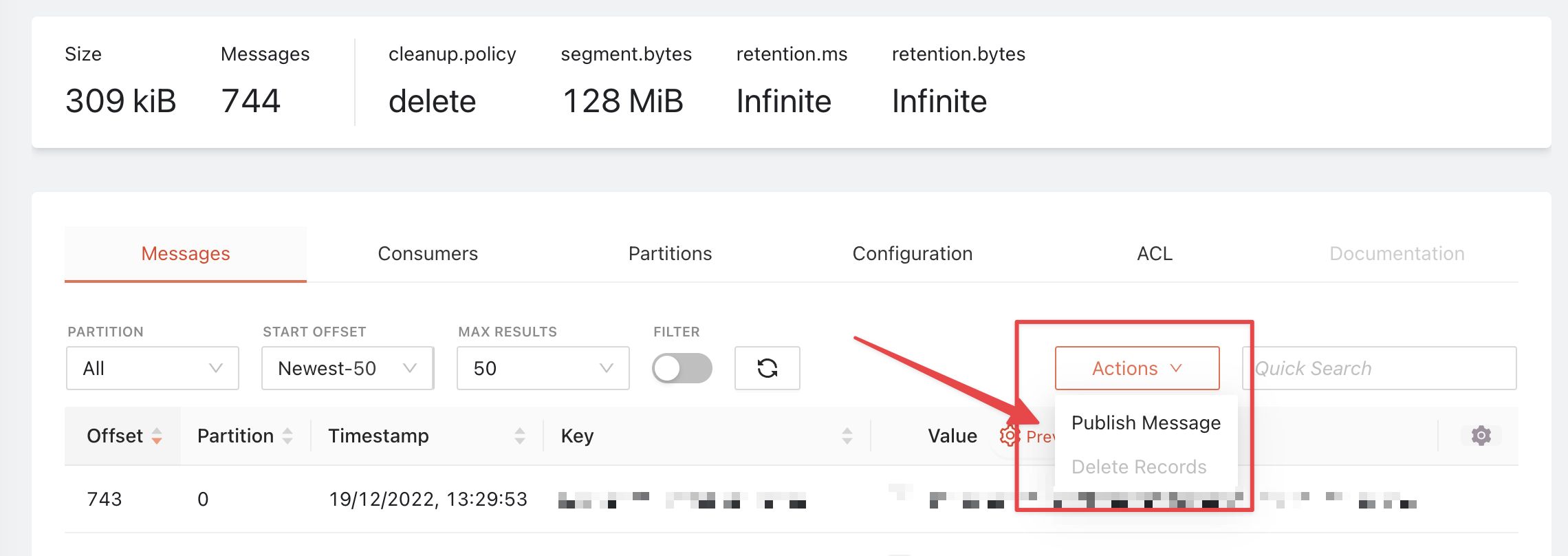
Task: Click the Actions button
Action: pyautogui.click(x=1136, y=368)
